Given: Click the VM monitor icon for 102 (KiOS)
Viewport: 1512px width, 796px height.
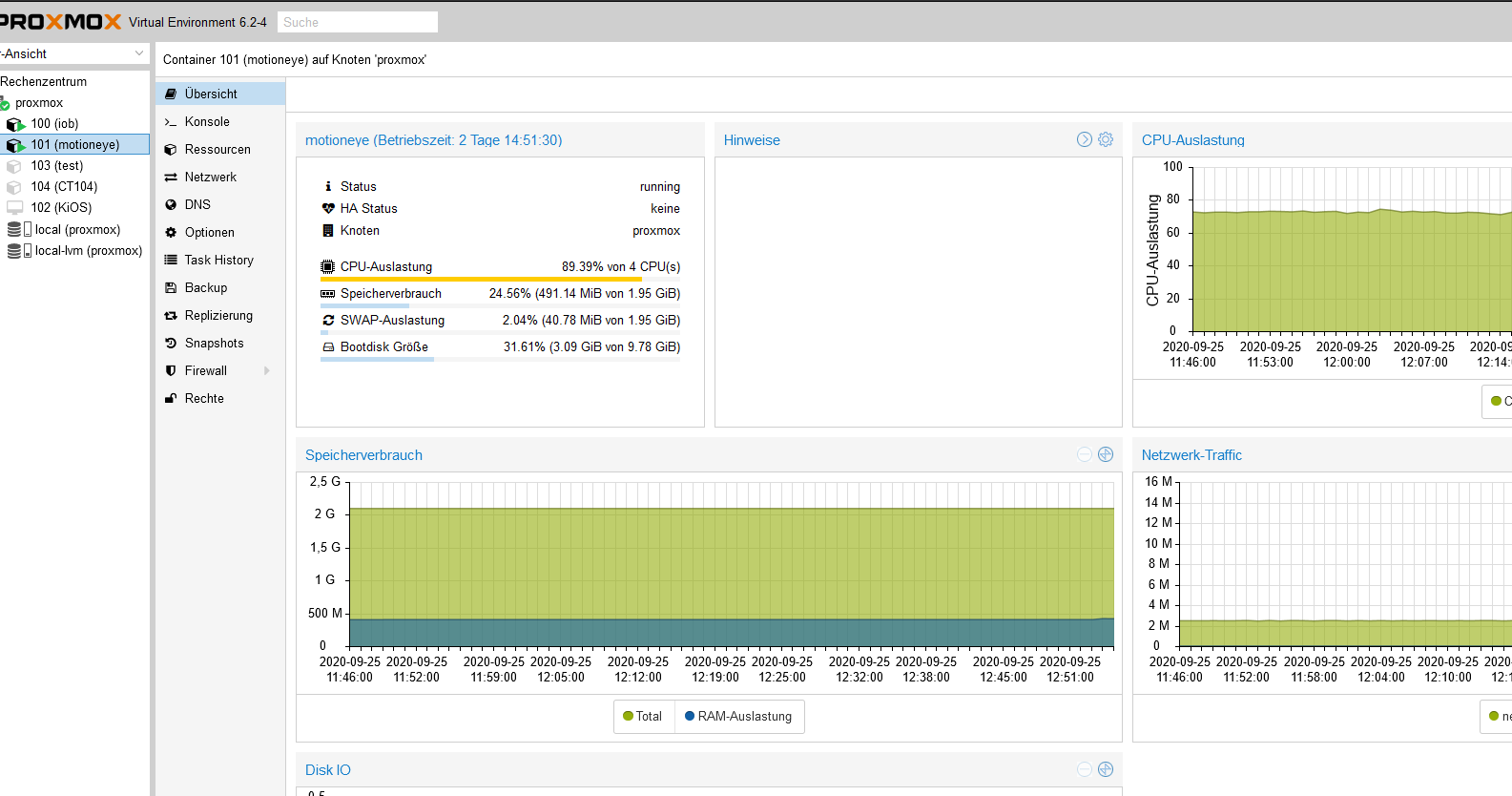Looking at the screenshot, I should pos(14,207).
